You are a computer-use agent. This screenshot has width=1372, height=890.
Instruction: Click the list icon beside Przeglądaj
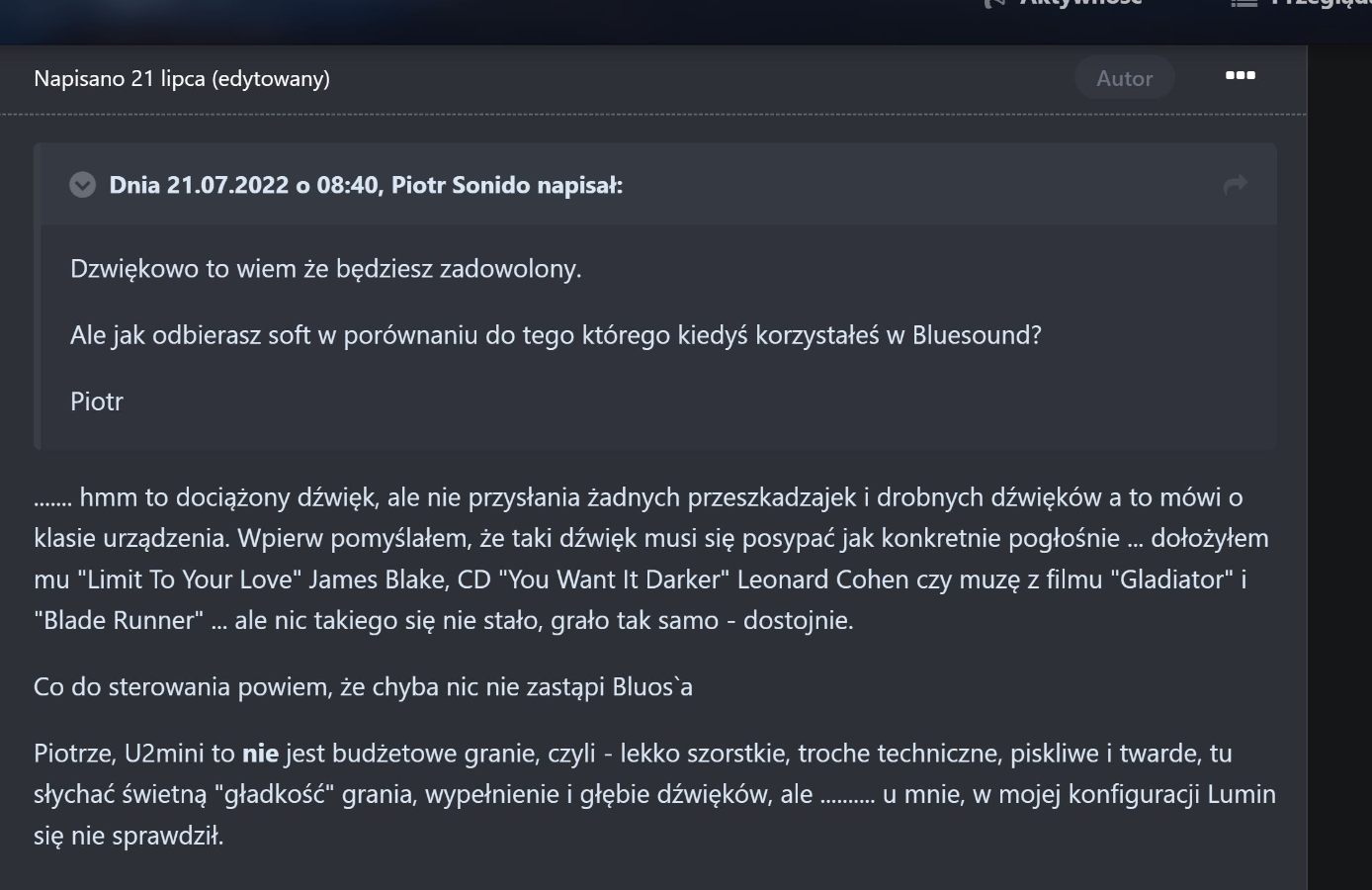[1243, 3]
